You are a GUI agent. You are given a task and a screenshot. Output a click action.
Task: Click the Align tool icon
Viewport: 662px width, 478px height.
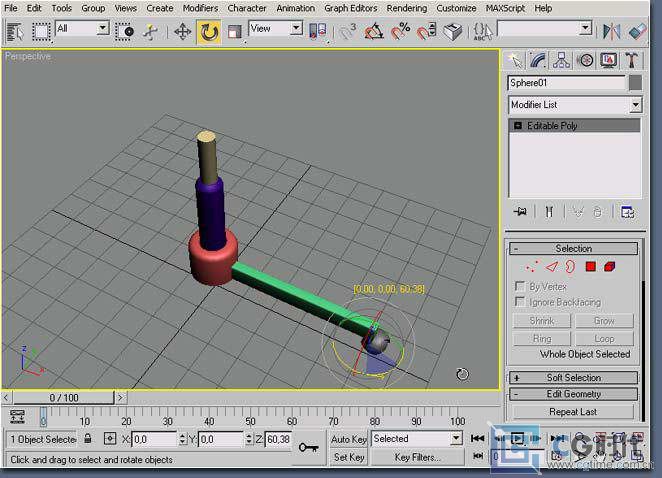pyautogui.click(x=637, y=32)
